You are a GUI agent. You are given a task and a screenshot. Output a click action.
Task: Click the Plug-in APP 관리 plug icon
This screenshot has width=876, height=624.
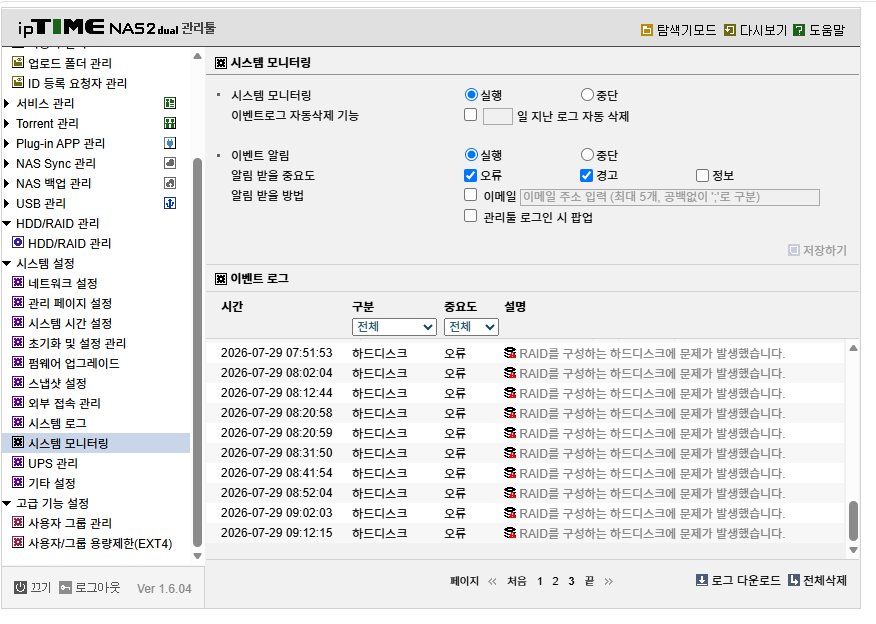[170, 143]
